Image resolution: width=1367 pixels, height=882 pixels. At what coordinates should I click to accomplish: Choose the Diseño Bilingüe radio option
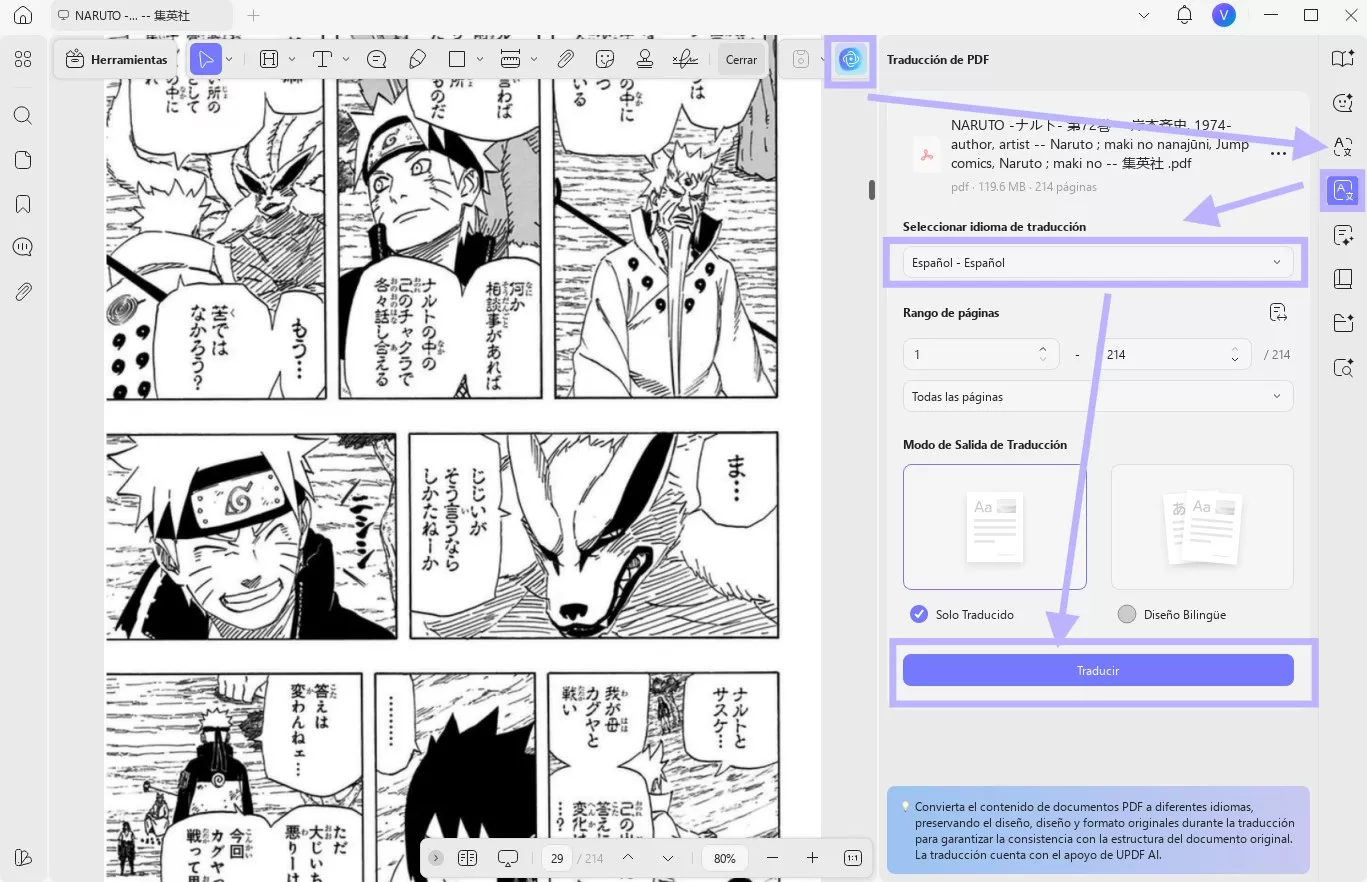[1127, 614]
